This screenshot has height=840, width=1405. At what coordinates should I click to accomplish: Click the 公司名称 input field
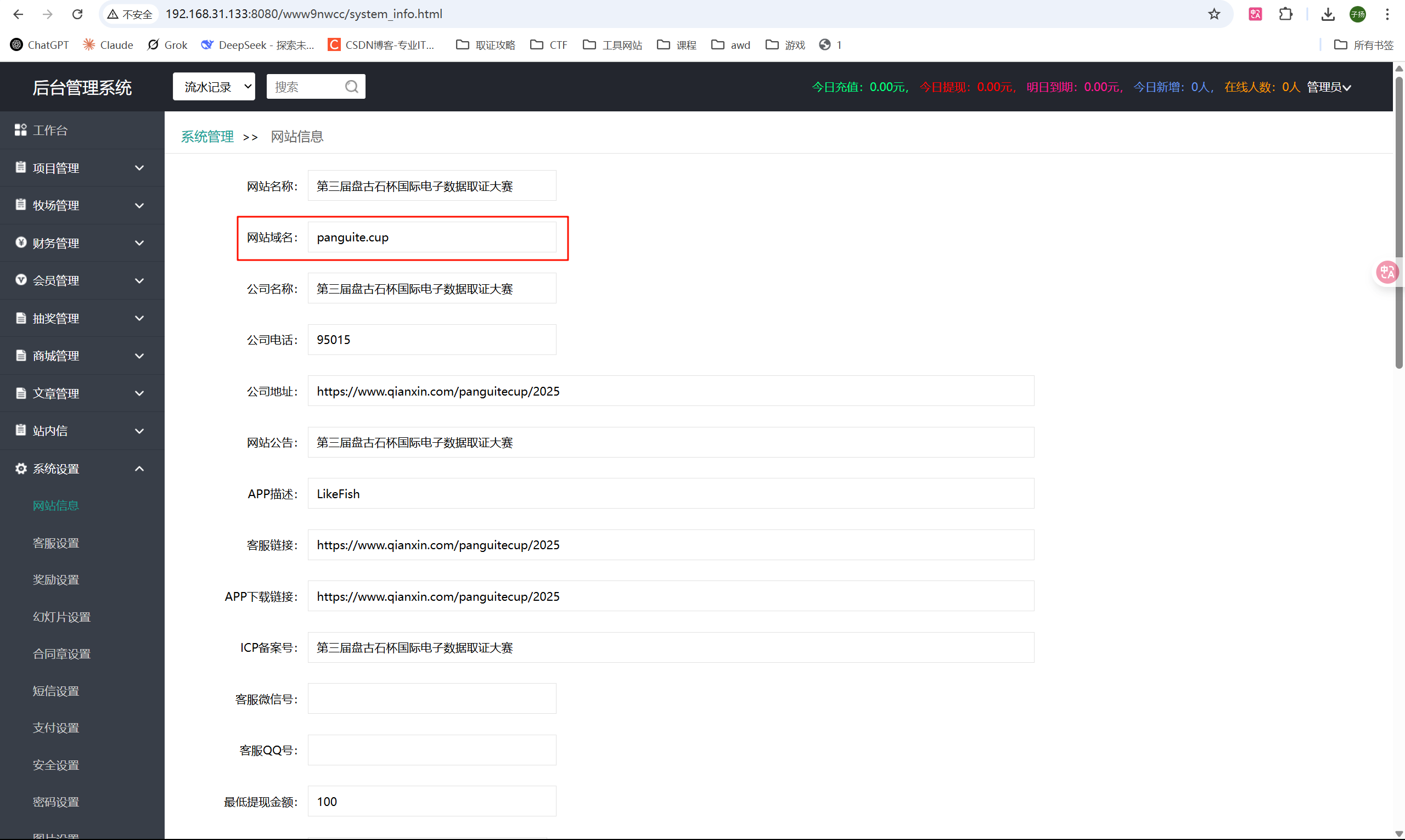click(432, 289)
